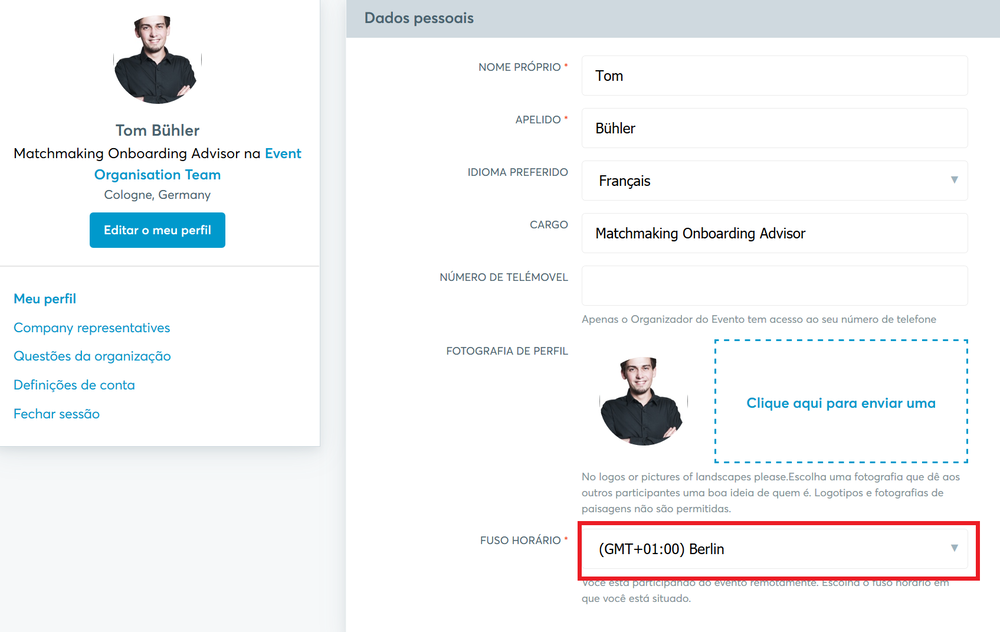The width and height of the screenshot is (1000, 632).
Task: Click the sidebar profile avatar of Tom Bühler
Action: [158, 59]
